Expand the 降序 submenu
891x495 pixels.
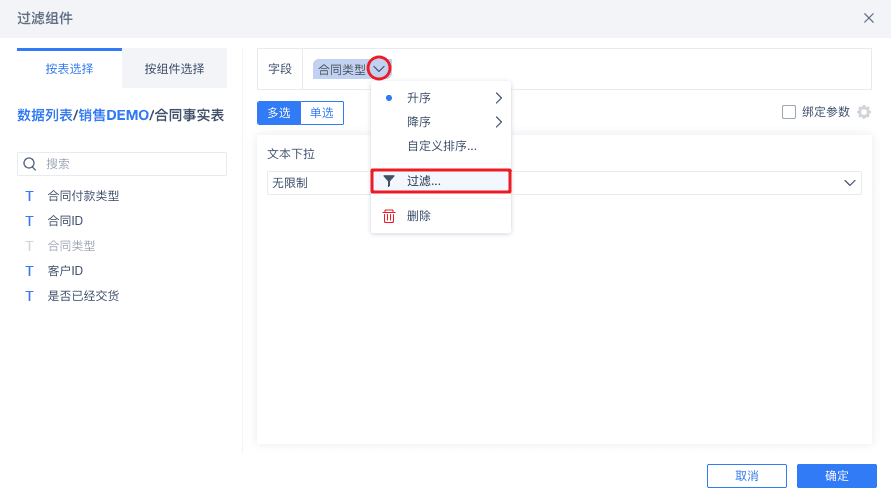click(498, 122)
